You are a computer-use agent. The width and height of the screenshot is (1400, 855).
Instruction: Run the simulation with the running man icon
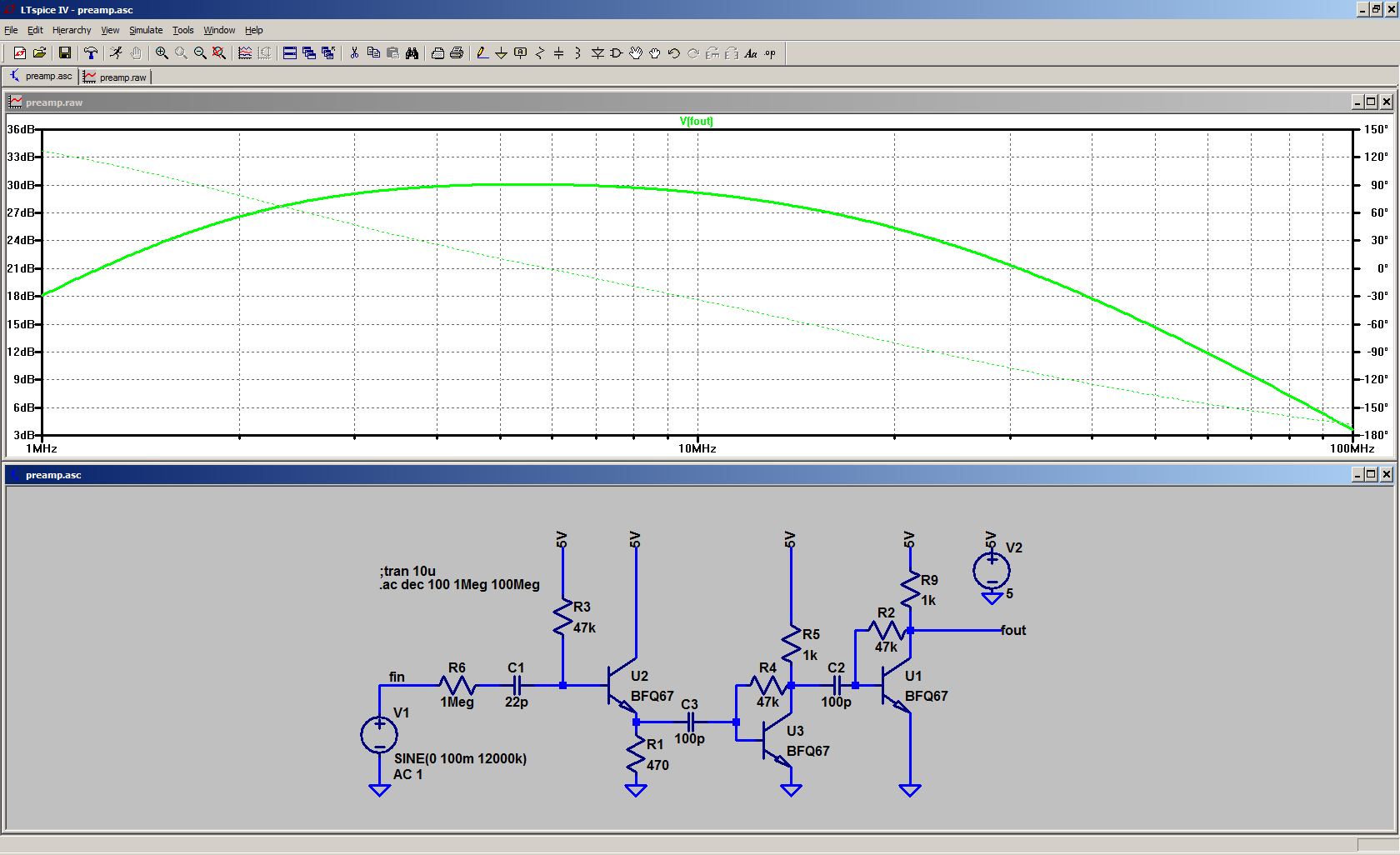point(117,53)
